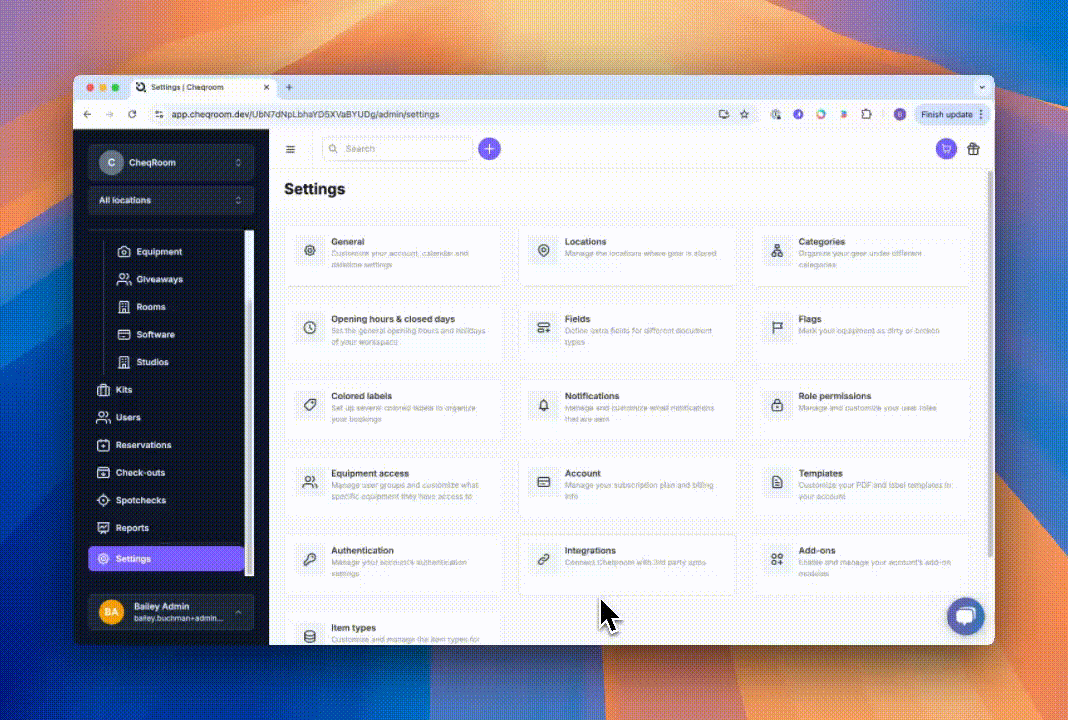1068x720 pixels.
Task: Open the purple cart icon
Action: coord(945,148)
